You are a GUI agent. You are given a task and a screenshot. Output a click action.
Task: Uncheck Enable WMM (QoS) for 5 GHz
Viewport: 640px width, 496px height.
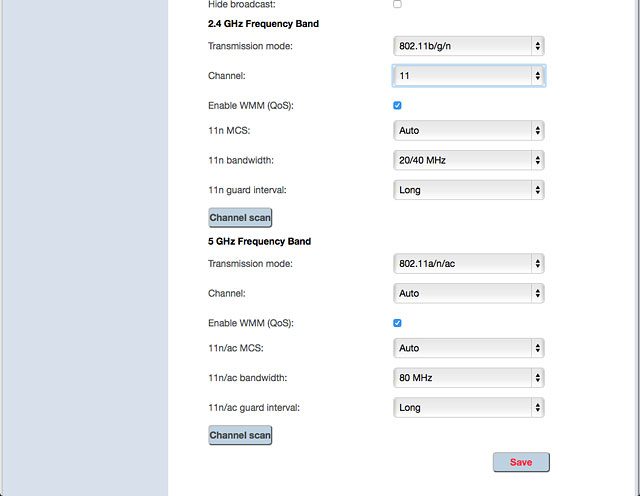397,323
